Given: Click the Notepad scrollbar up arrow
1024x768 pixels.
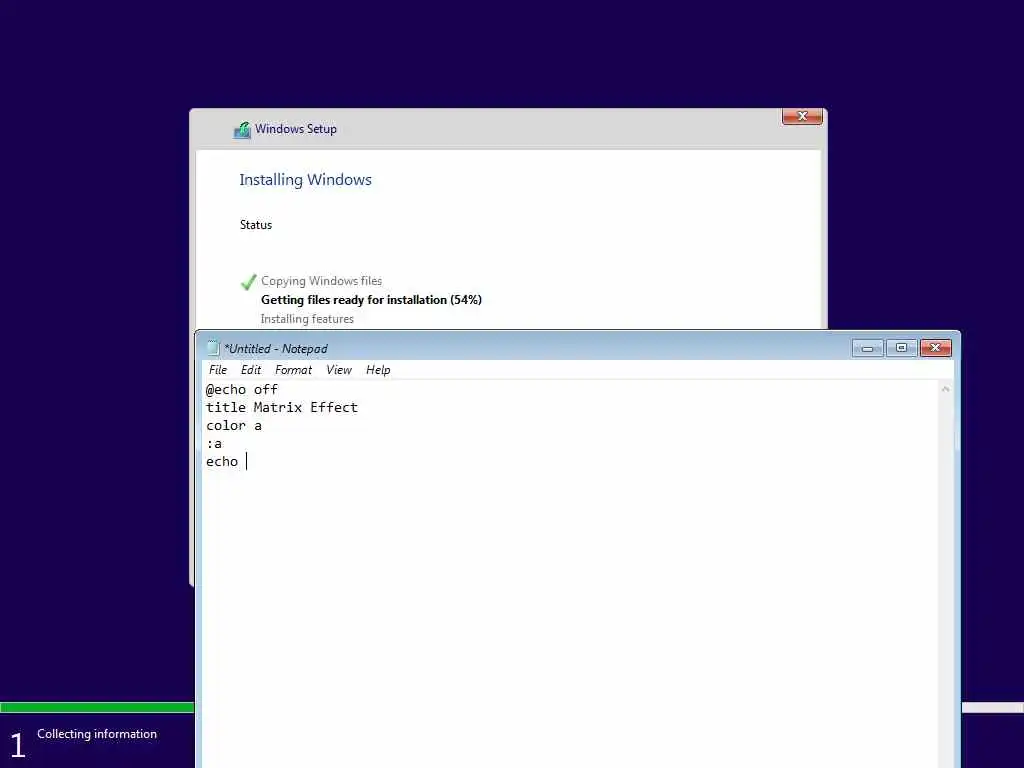Looking at the screenshot, I should (x=945, y=389).
